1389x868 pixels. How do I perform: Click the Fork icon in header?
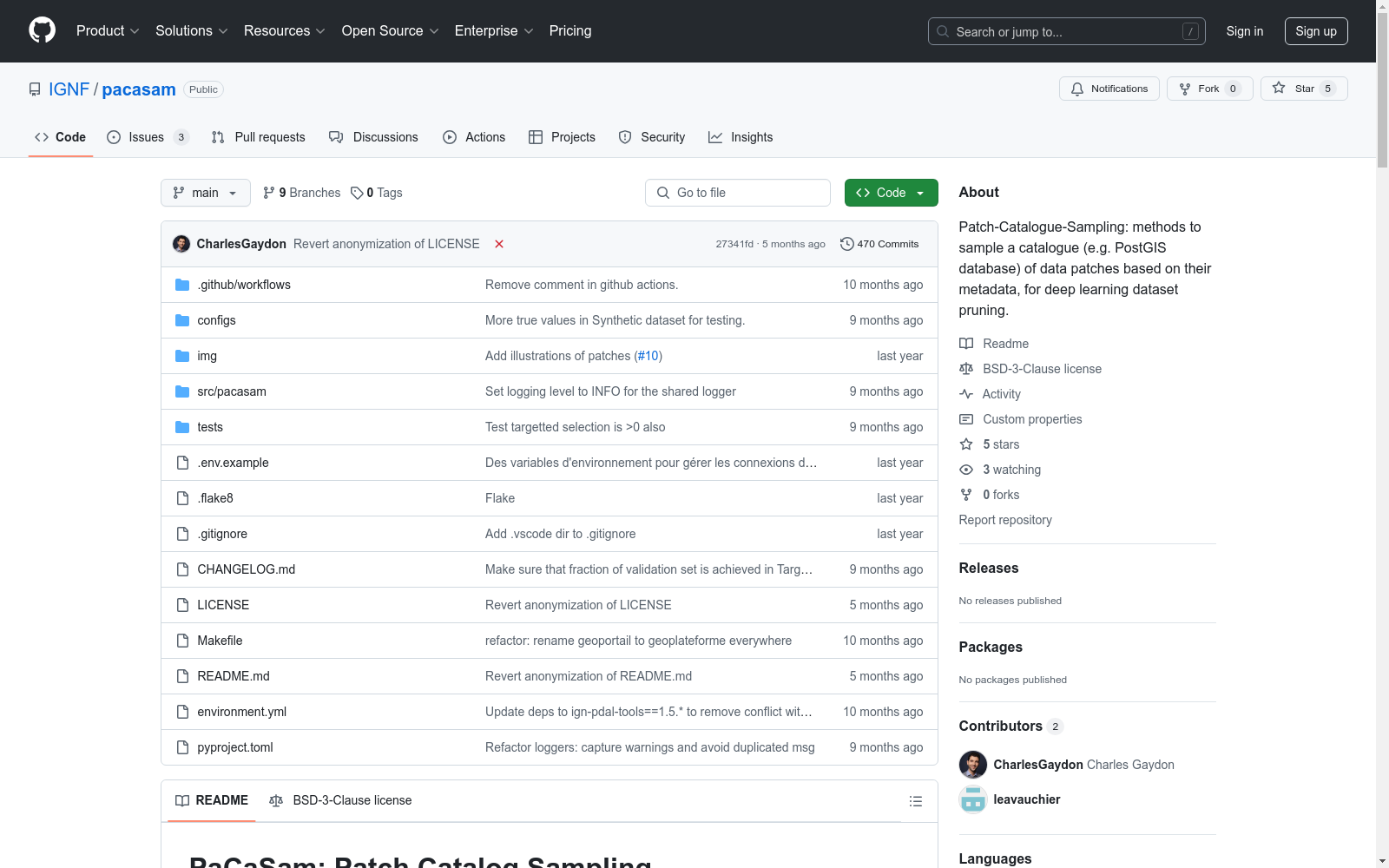(1185, 89)
